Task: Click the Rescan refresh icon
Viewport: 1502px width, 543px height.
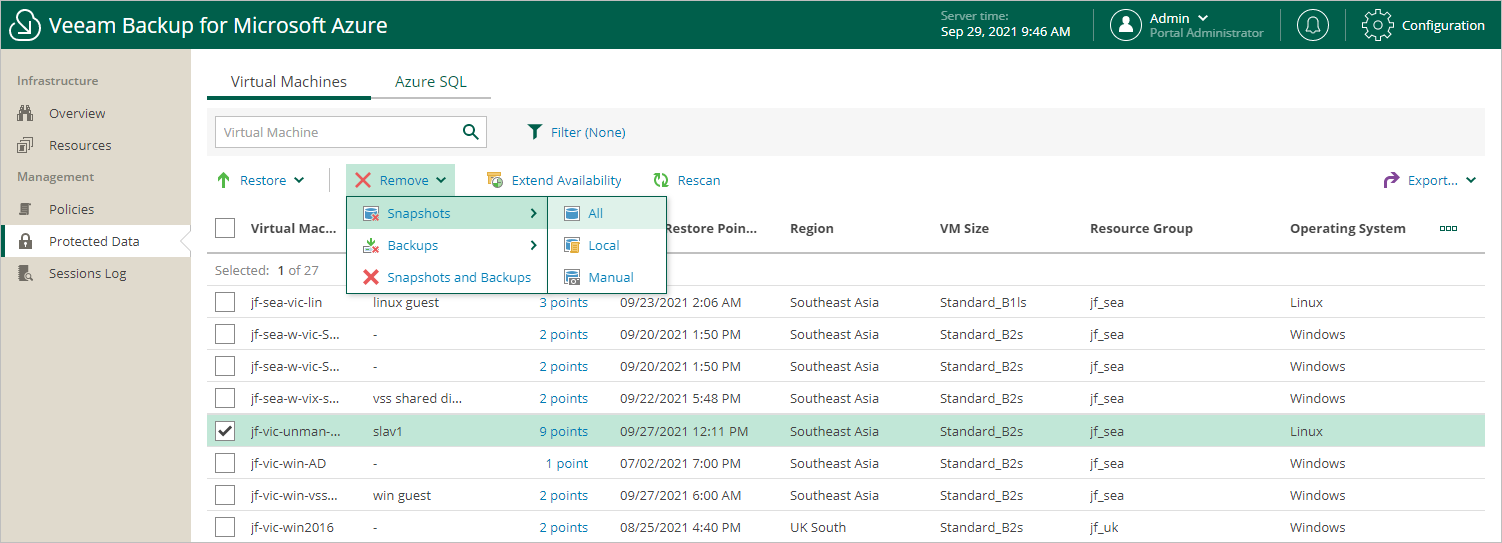Action: (661, 181)
